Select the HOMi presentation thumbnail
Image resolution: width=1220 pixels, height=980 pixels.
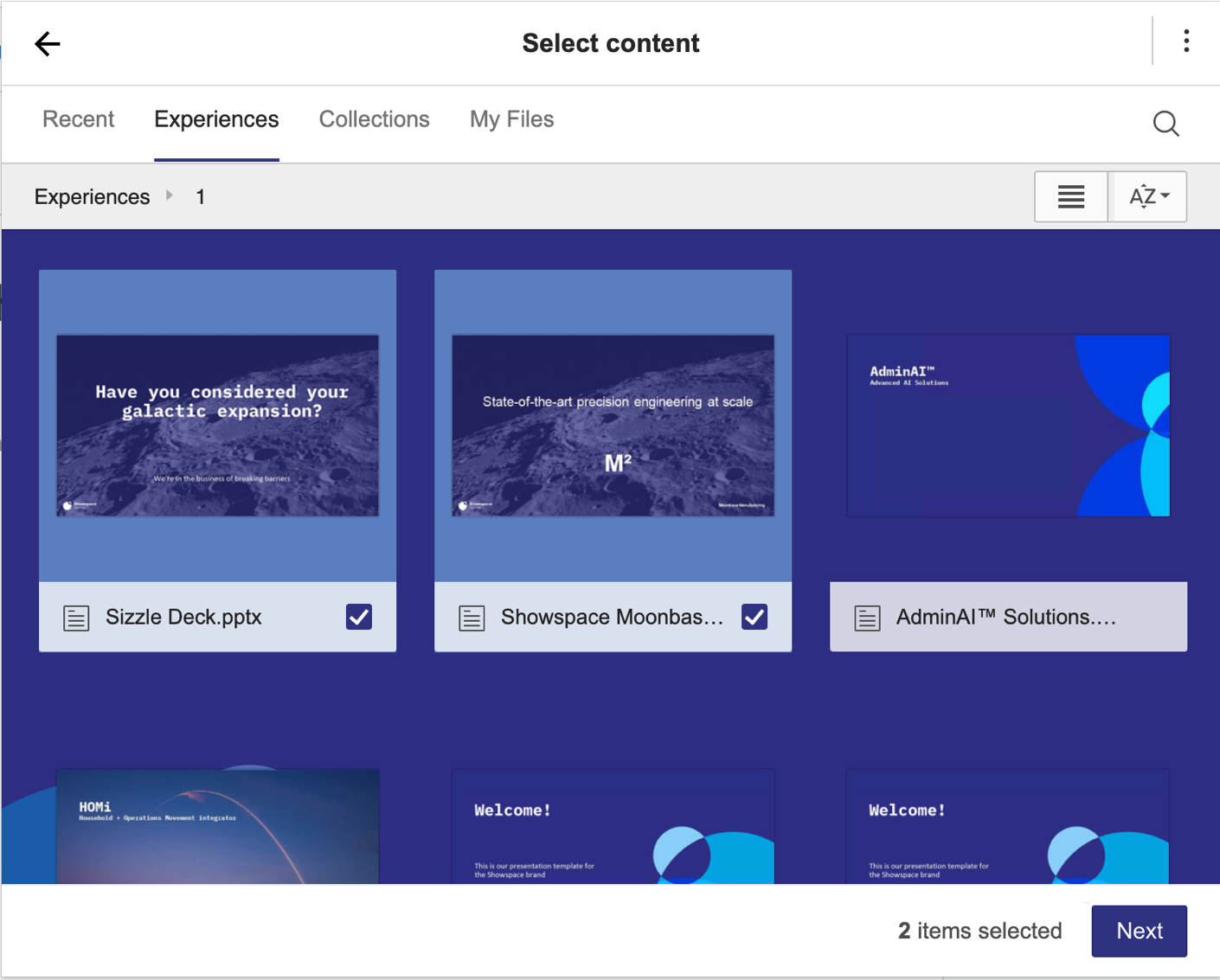(x=217, y=826)
